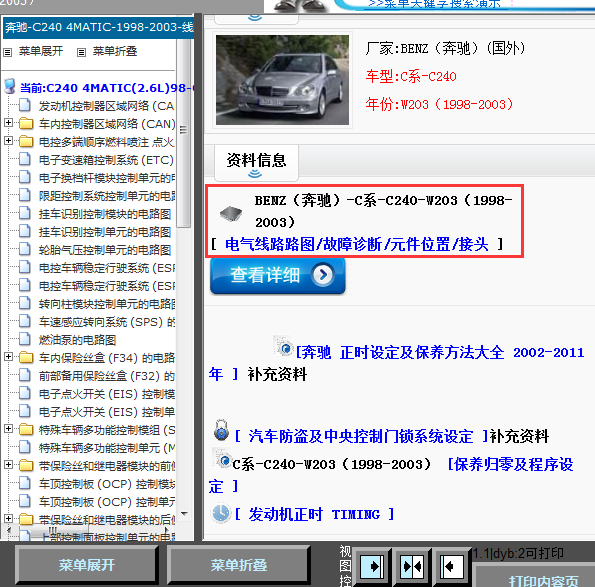Click the bottom 菜单折叠 button
The width and height of the screenshot is (595, 587).
pos(239,565)
